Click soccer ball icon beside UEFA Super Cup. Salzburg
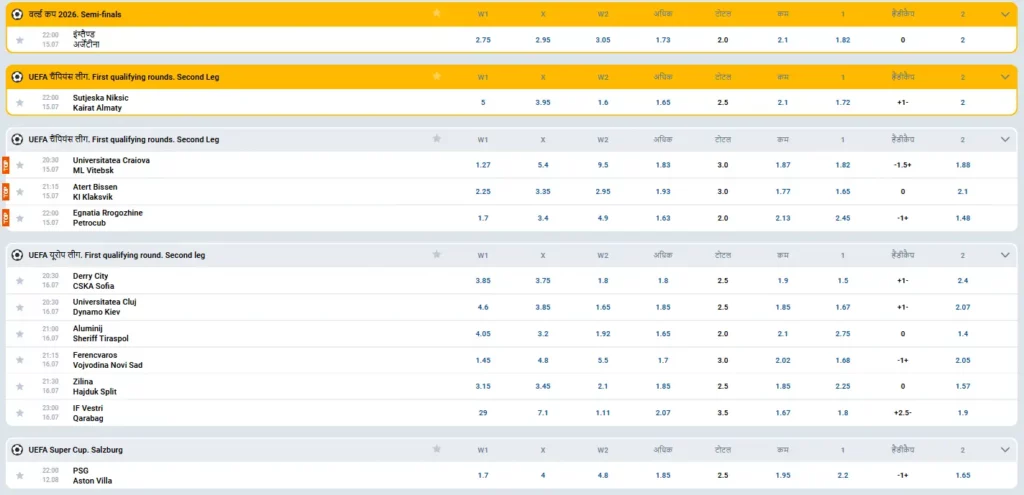The width and height of the screenshot is (1024, 495). [x=17, y=450]
